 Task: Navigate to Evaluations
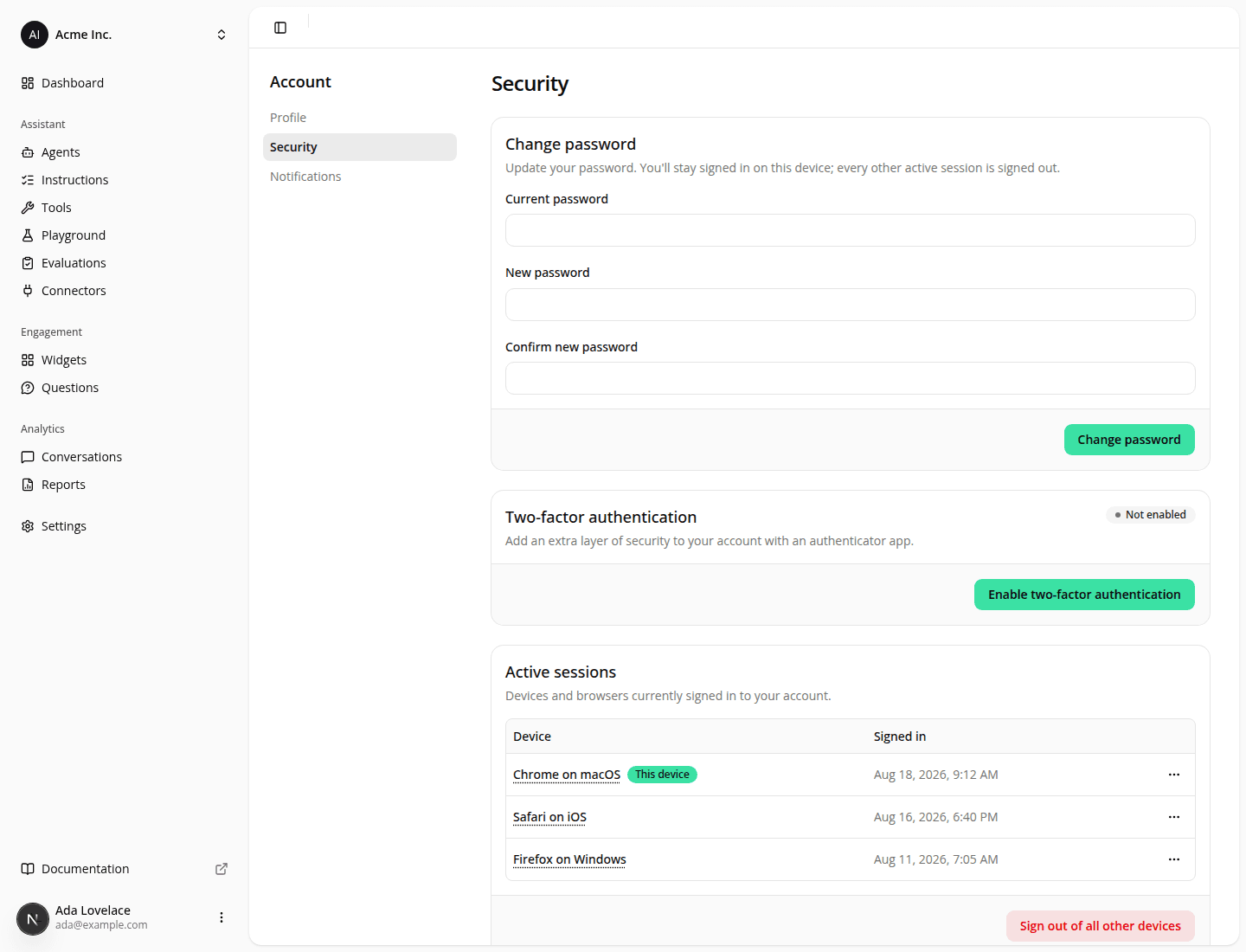125,263
